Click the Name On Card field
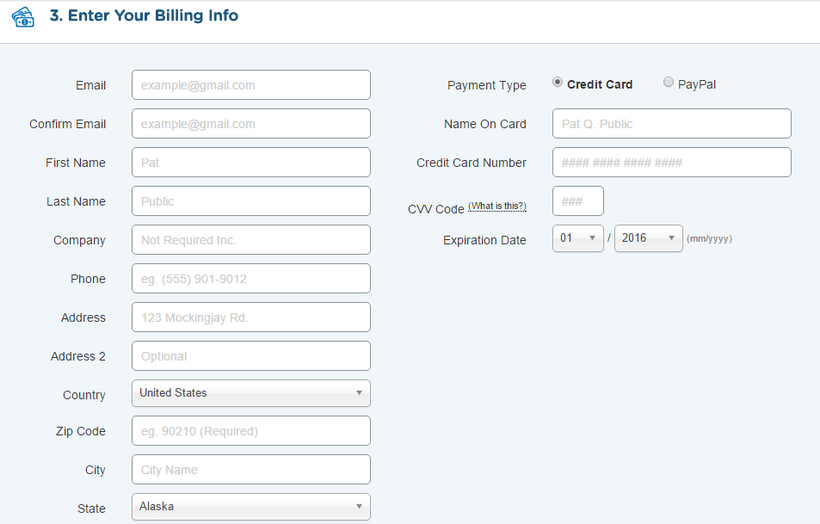Screen dimensions: 820x524 [x=671, y=123]
